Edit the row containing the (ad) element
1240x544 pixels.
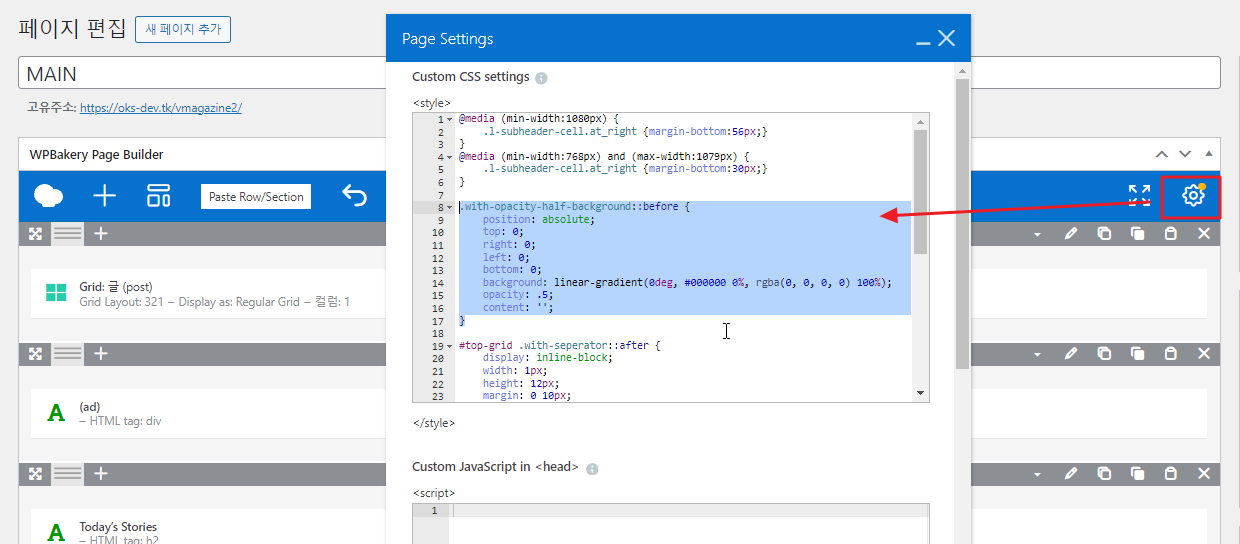tap(1071, 354)
